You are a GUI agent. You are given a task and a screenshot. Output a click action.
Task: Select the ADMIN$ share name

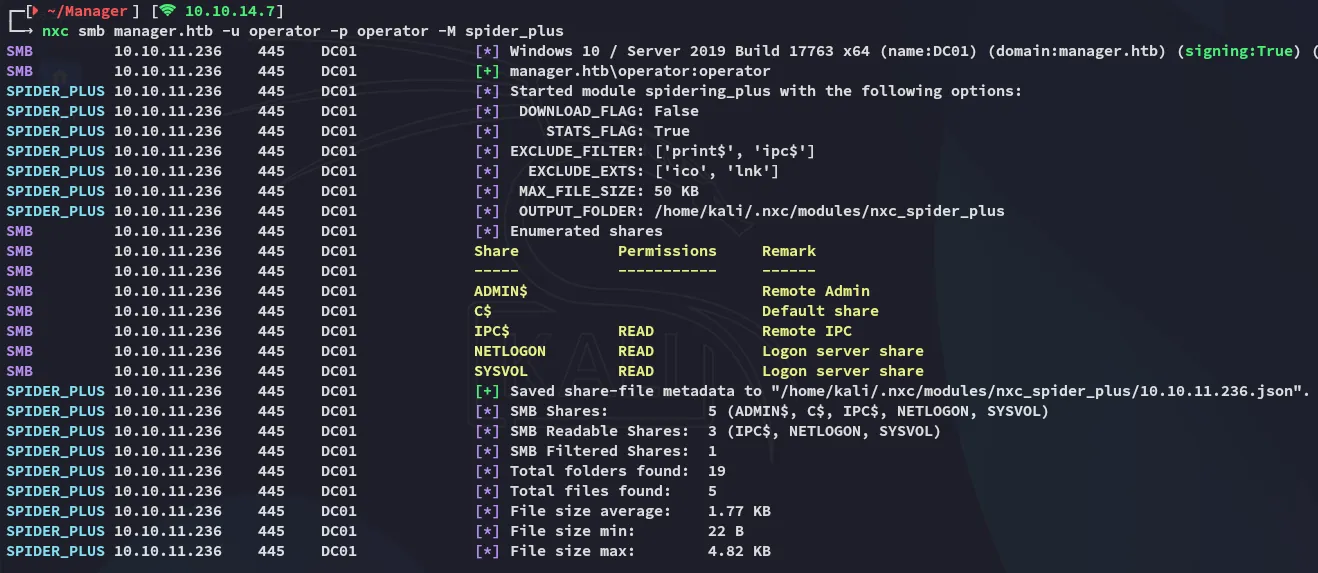point(500,291)
